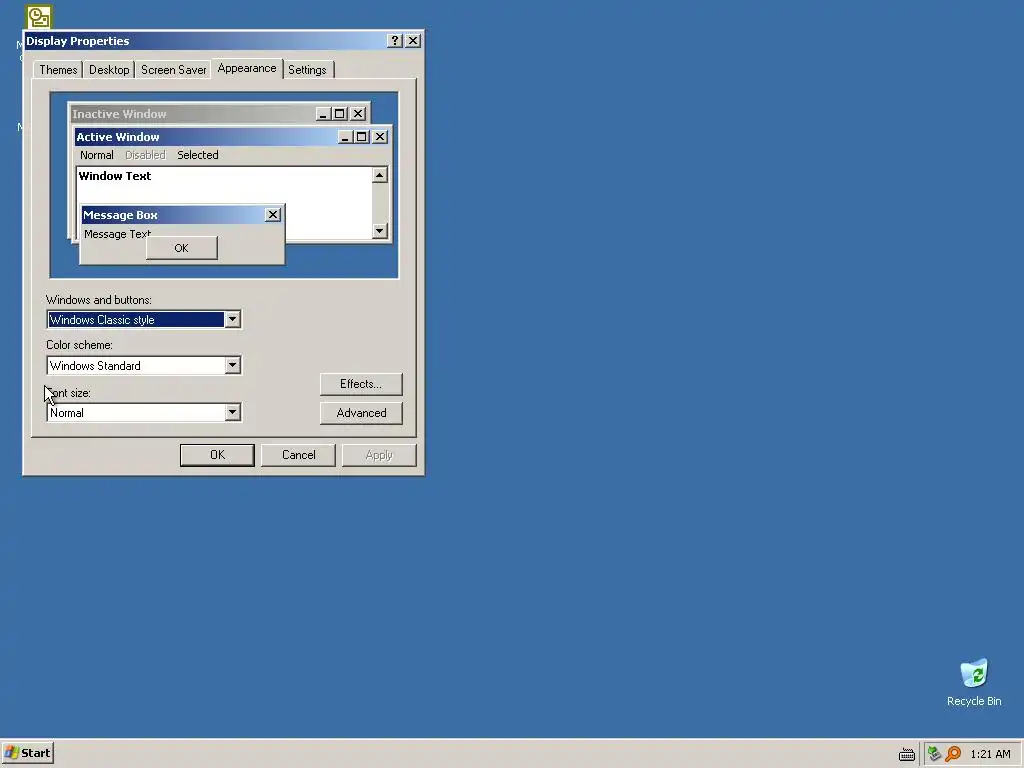1024x768 pixels.
Task: Click the 1:21 AM taskbar clock
Action: (x=990, y=754)
